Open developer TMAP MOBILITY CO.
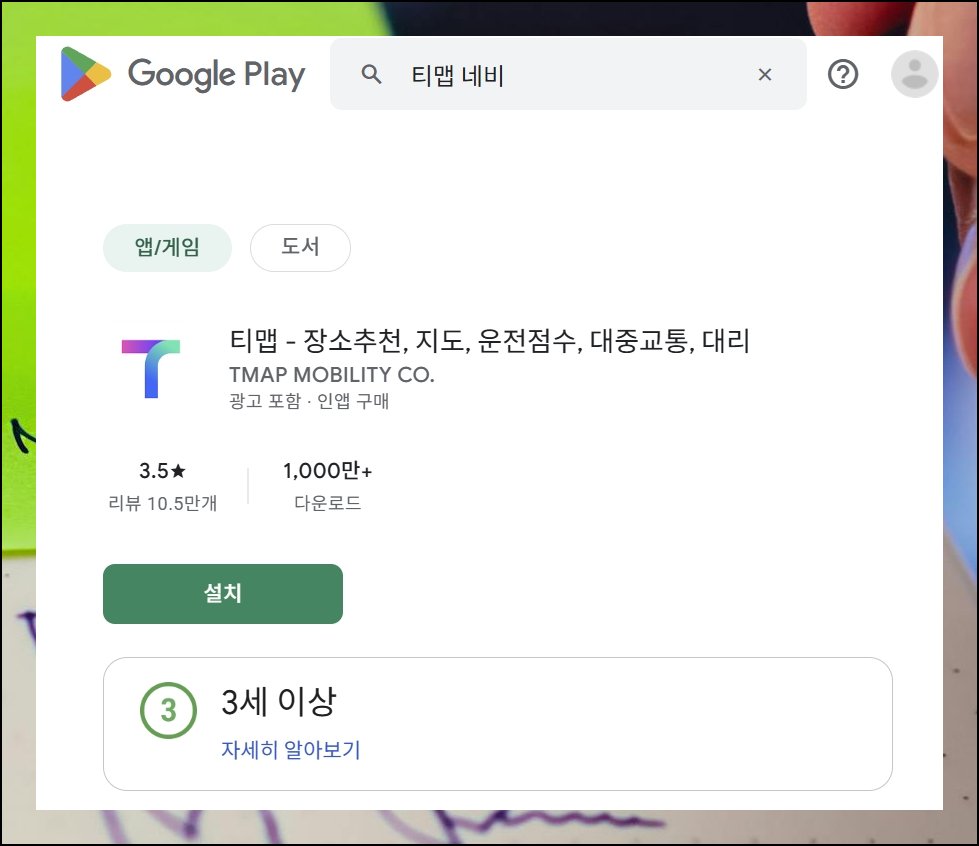Viewport: 979px width, 846px height. tap(332, 374)
